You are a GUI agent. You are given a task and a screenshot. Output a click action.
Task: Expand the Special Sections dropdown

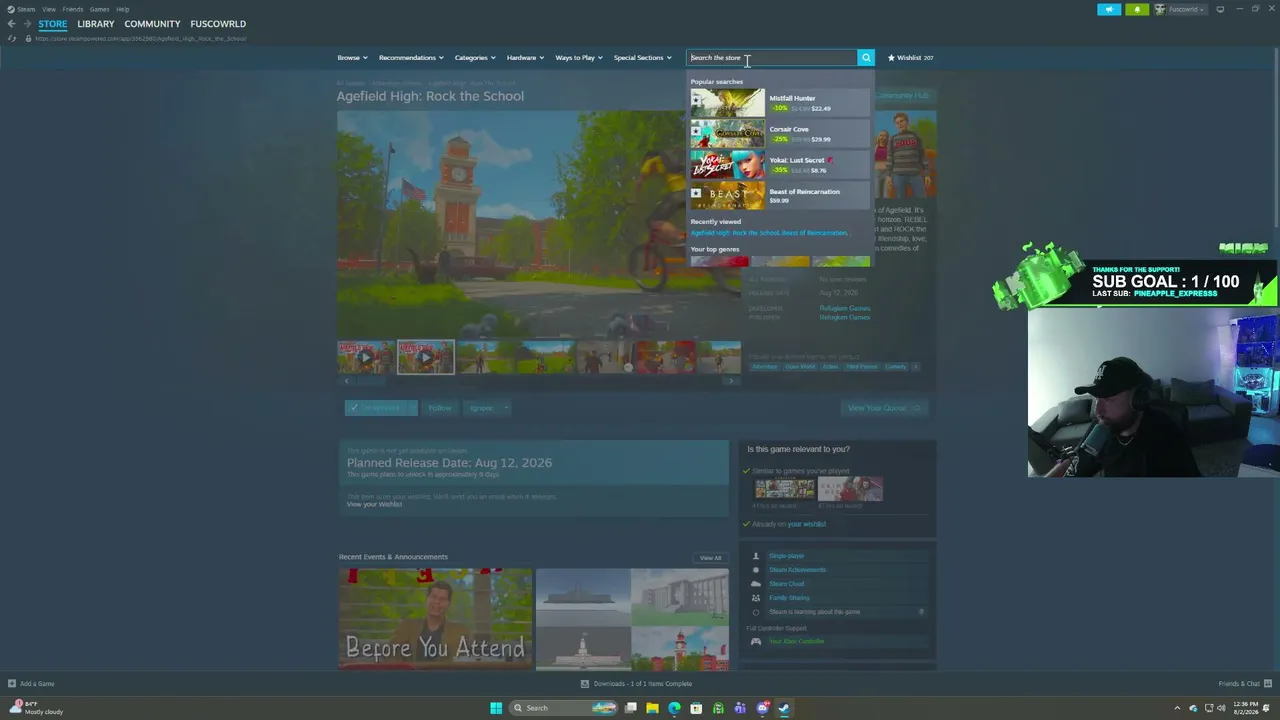642,58
